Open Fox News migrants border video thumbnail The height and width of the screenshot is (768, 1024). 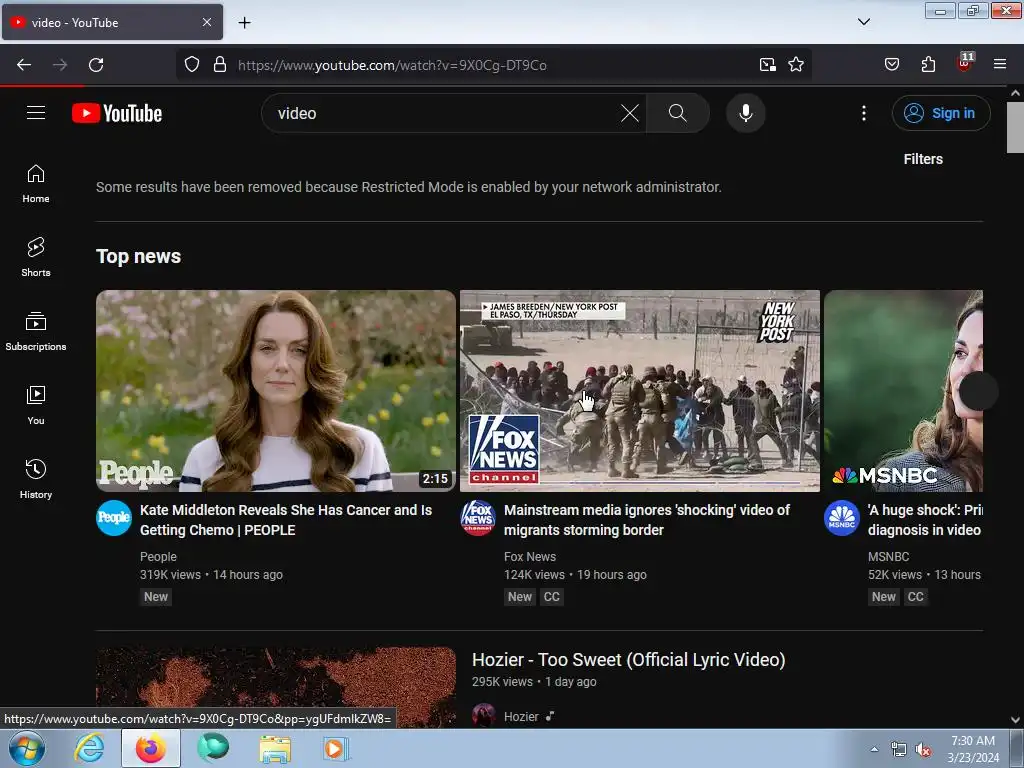click(x=639, y=391)
